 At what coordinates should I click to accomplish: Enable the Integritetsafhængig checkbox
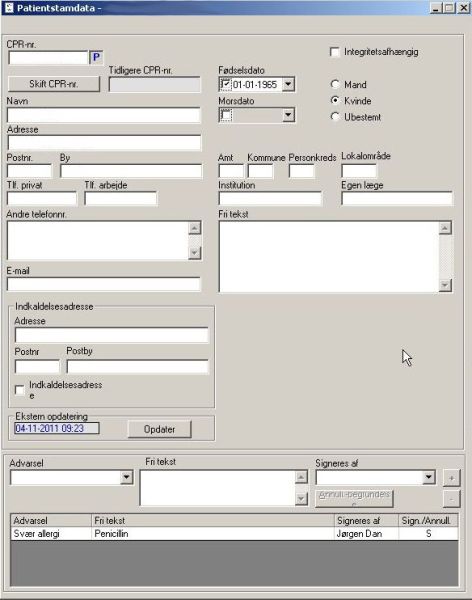click(335, 52)
